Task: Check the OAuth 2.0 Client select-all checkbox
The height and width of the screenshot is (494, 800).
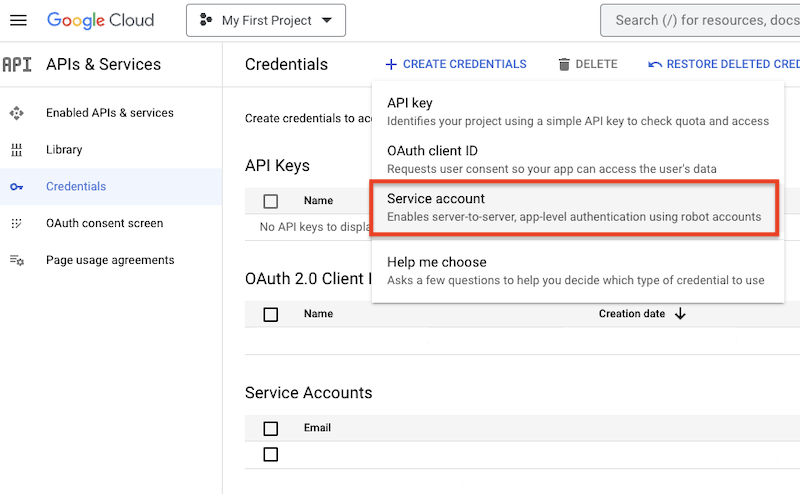Action: 270,314
